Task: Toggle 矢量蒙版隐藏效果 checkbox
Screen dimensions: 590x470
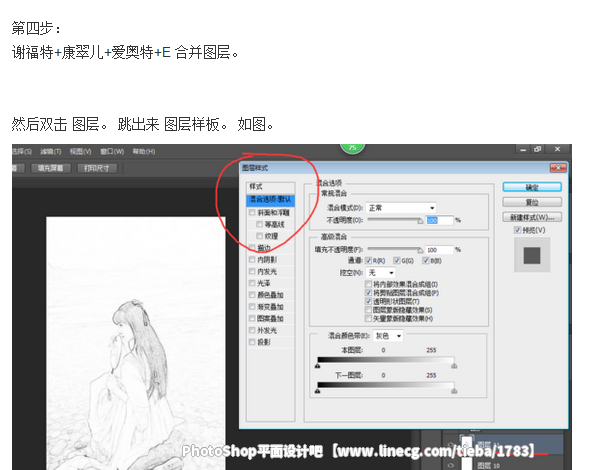Action: tap(368, 319)
